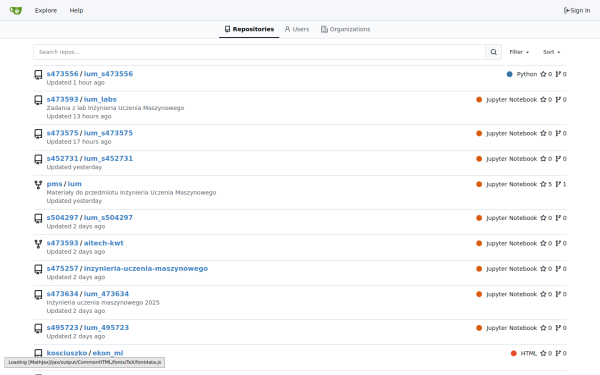Open the ium_s504297 repository link
The width and height of the screenshot is (600, 375).
coord(108,217)
